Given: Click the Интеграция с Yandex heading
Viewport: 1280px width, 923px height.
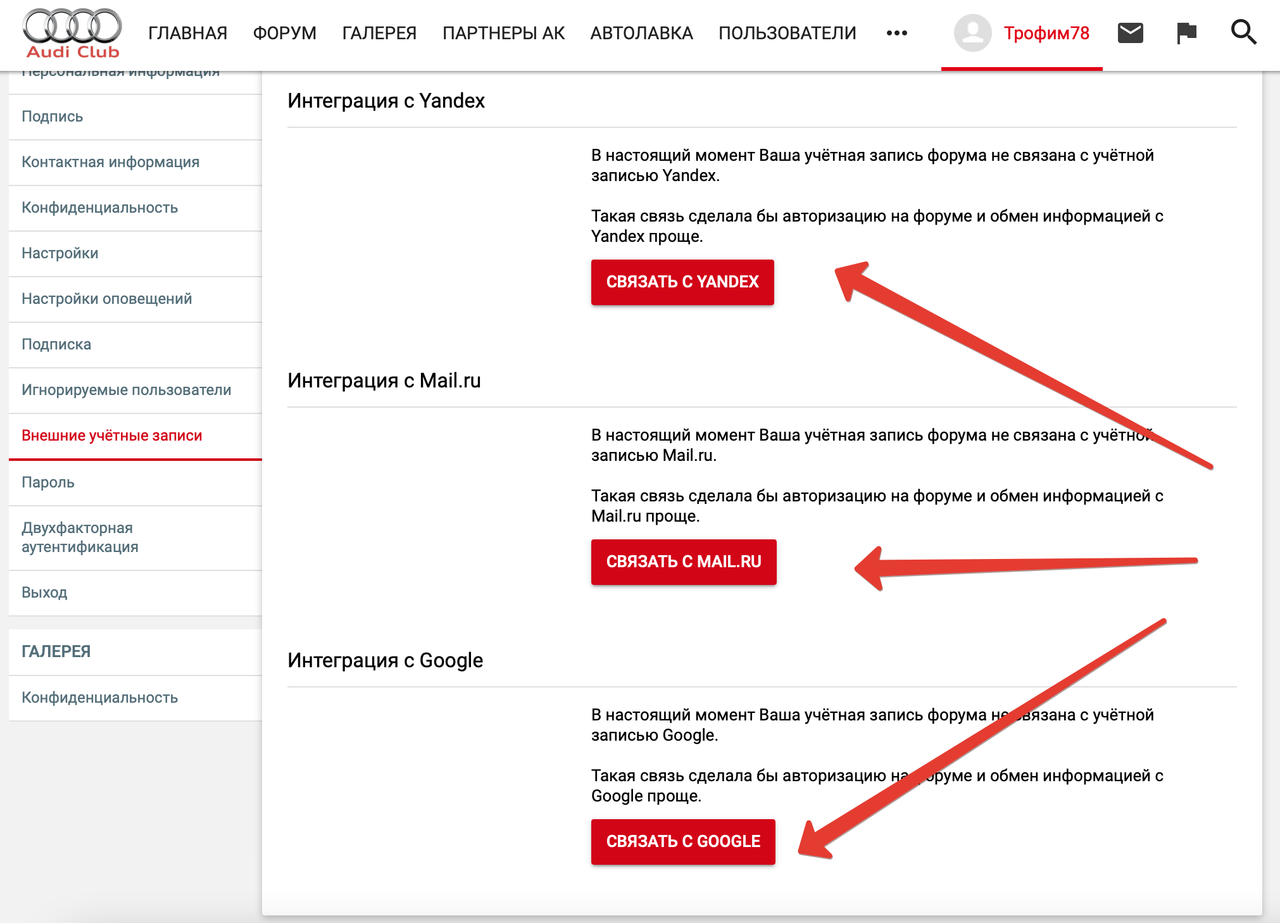Looking at the screenshot, I should 386,101.
